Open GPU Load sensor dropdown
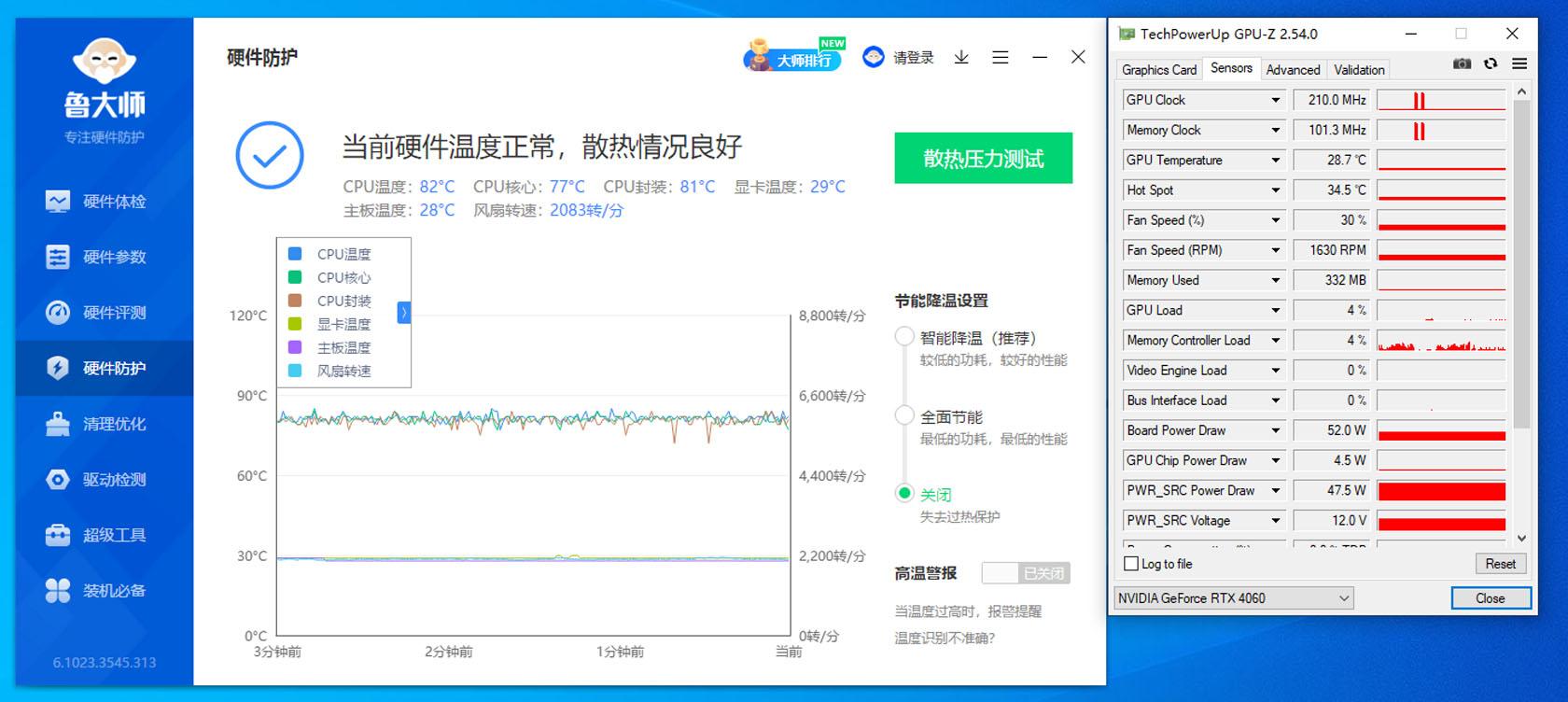The image size is (1568, 702). [x=1275, y=310]
